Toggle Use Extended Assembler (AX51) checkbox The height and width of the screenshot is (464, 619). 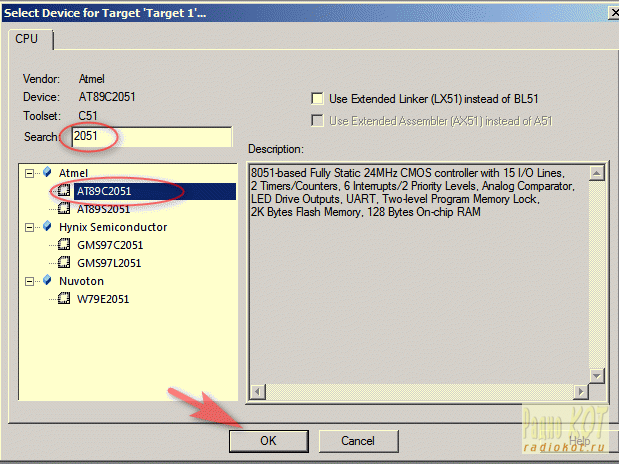(317, 120)
